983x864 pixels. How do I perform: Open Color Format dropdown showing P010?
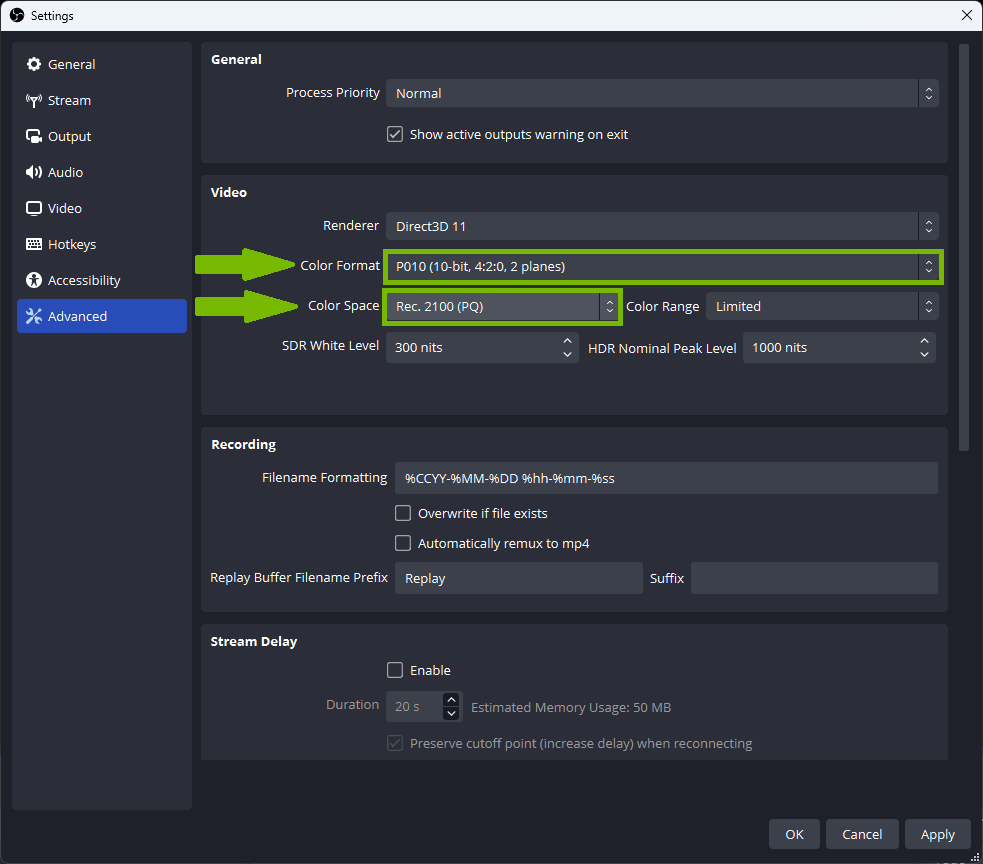click(x=662, y=266)
